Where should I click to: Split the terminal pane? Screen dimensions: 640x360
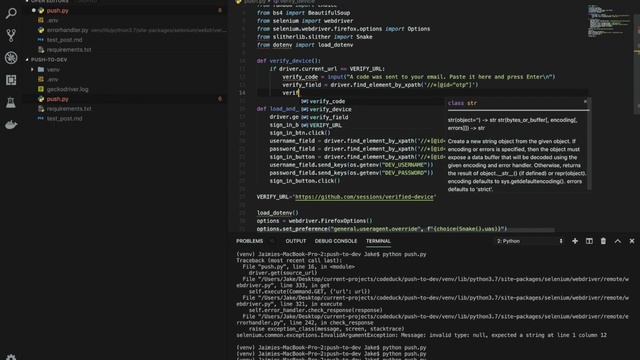(589, 241)
